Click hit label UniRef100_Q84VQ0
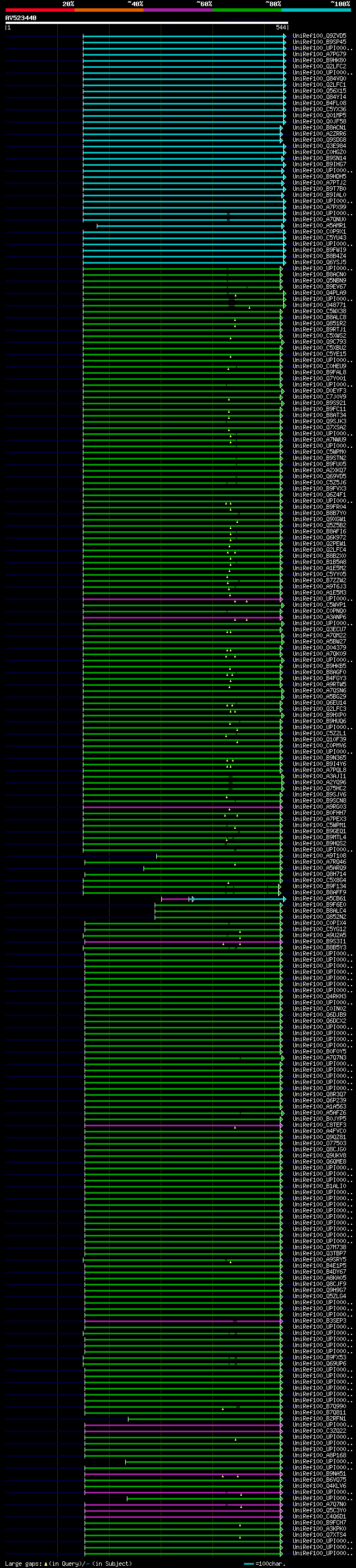Image resolution: width=356 pixels, height=1568 pixels. [319, 78]
